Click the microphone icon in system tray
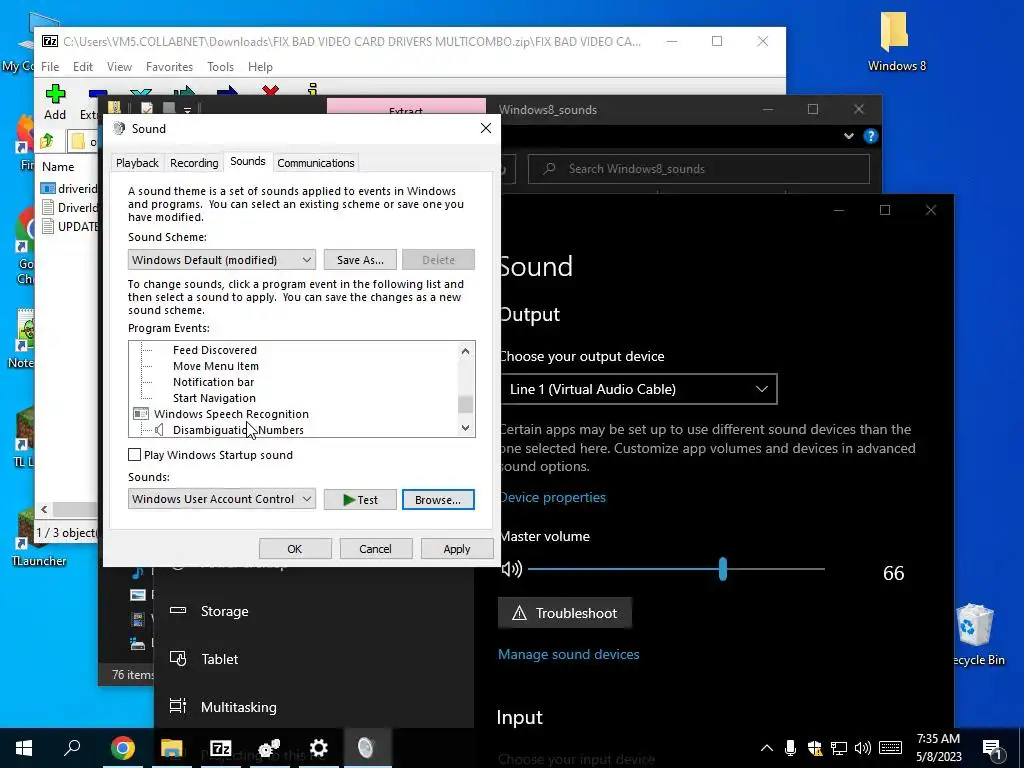Screen dimensions: 1024x768 click(x=790, y=748)
